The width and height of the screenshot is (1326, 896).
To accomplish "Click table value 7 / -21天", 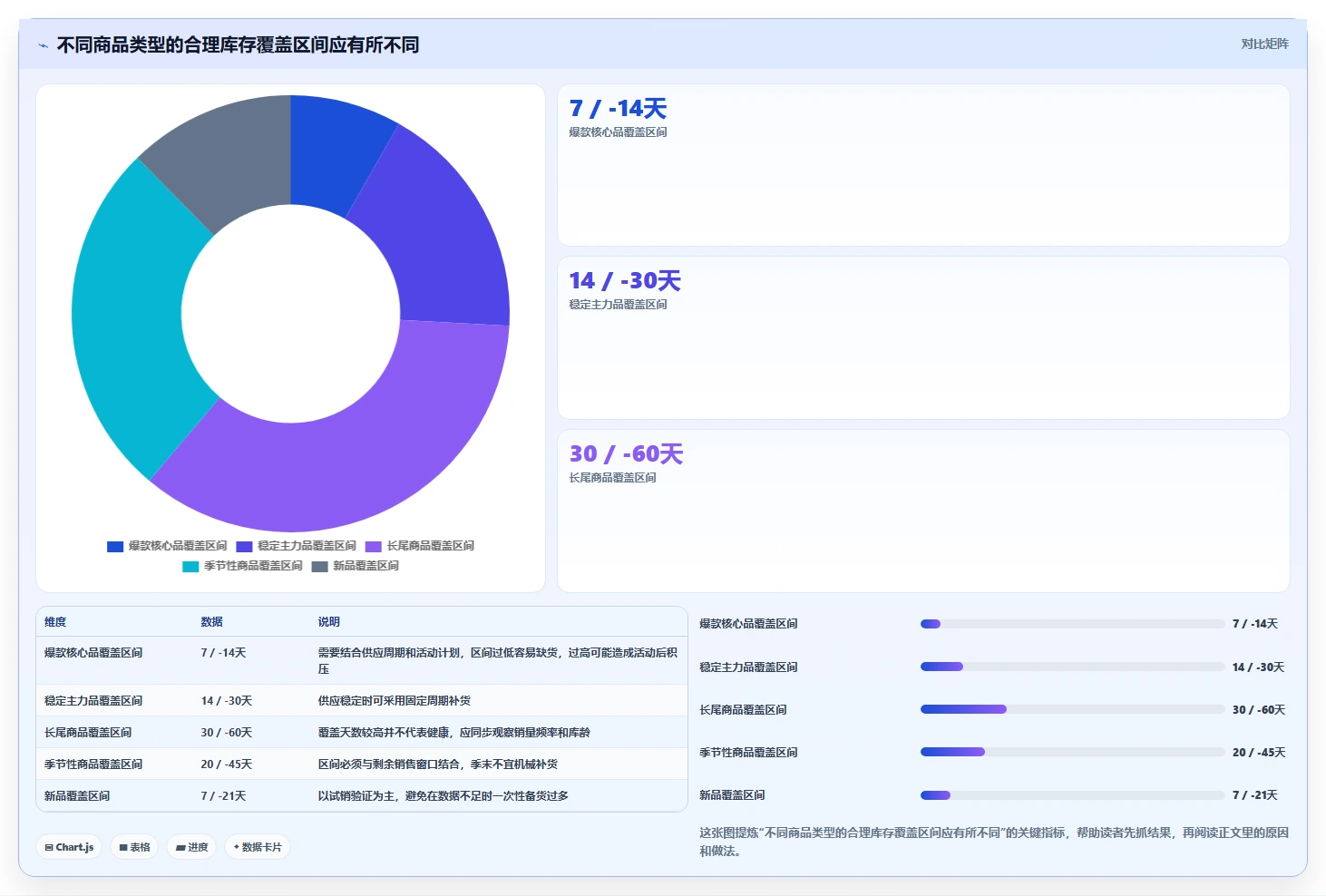I will pos(223,796).
